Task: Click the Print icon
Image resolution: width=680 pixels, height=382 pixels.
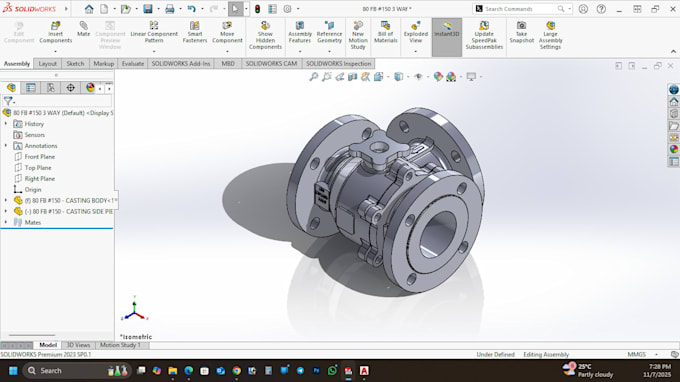Action: [x=170, y=9]
